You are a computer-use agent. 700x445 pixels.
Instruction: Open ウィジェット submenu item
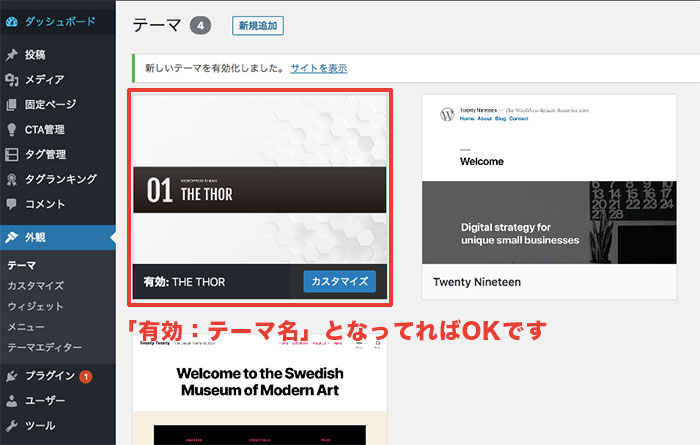36,306
